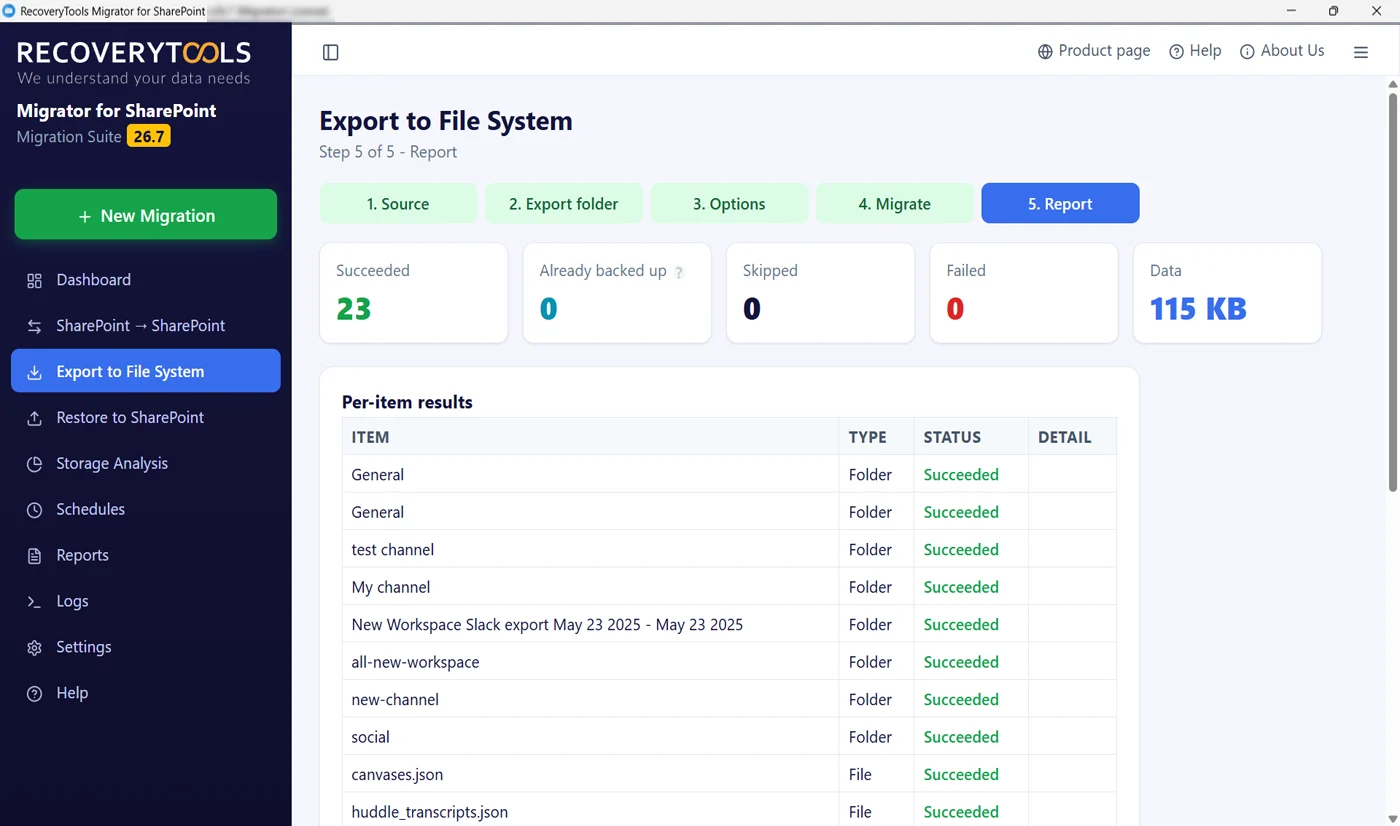
Task: Click the Logs terminal icon
Action: (34, 603)
